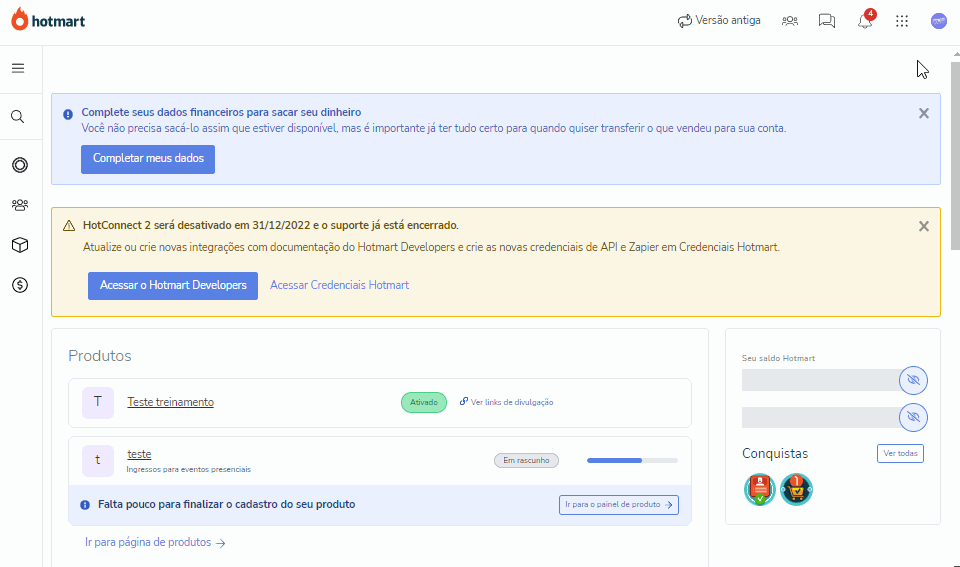Screen dimensions: 960x567
Task: Click the Produtos section heading
Action: coord(100,356)
